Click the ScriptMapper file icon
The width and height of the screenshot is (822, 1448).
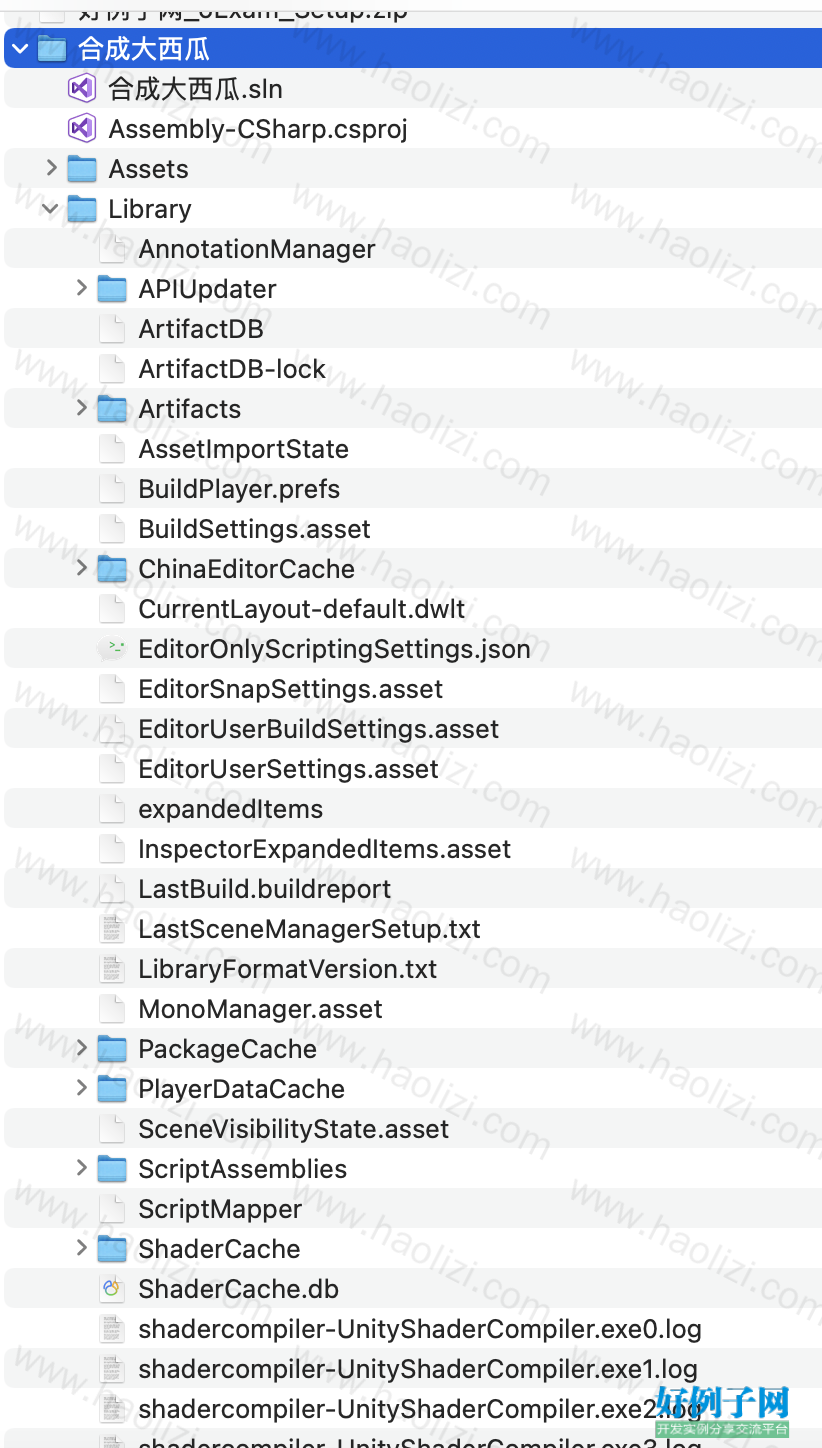pos(113,1209)
